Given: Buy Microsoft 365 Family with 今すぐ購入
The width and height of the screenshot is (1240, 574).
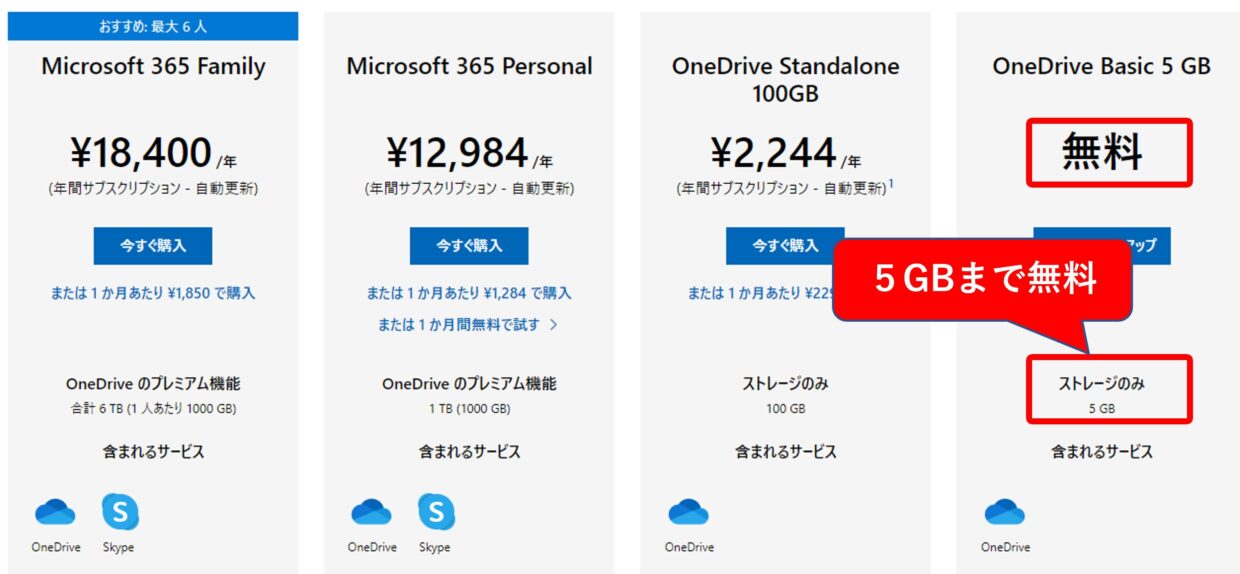Looking at the screenshot, I should click(x=153, y=245).
